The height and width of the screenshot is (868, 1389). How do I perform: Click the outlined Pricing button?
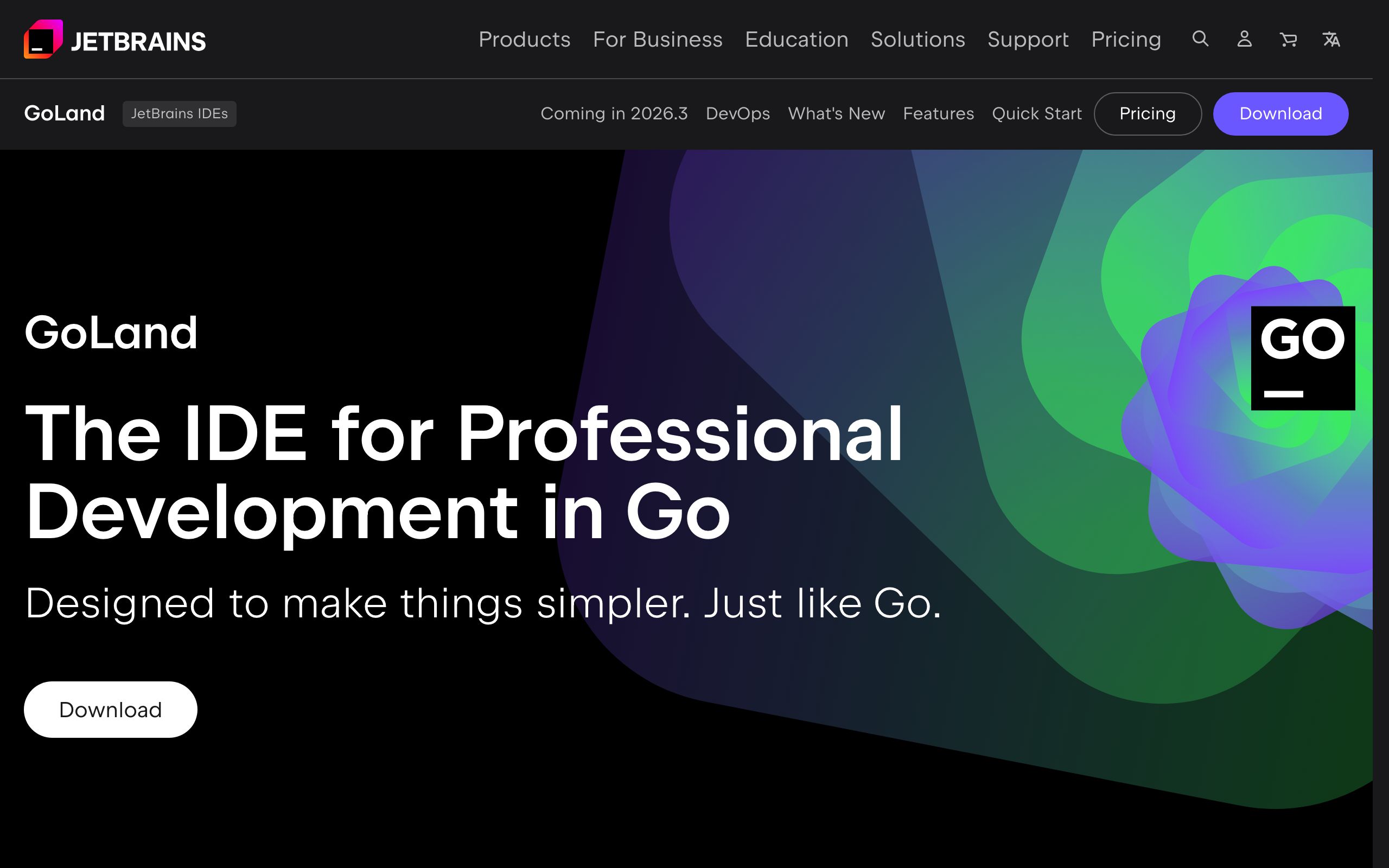tap(1148, 114)
